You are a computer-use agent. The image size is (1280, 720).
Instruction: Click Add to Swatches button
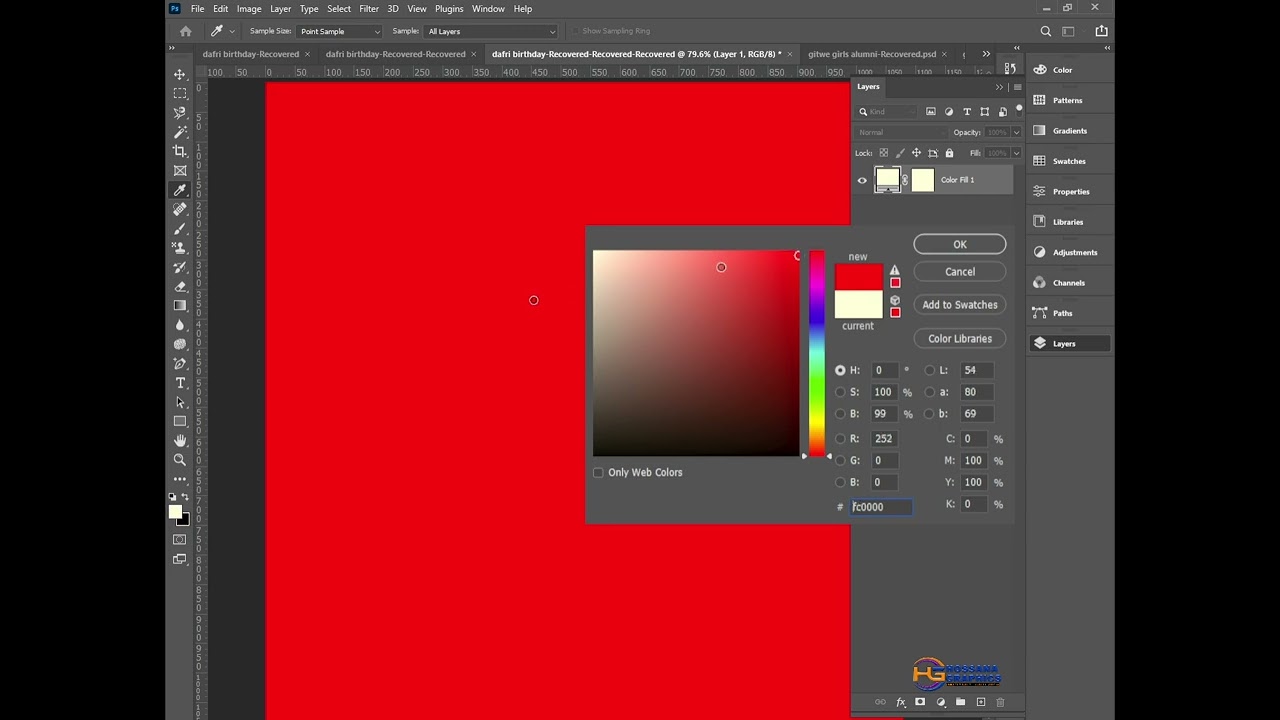[960, 305]
